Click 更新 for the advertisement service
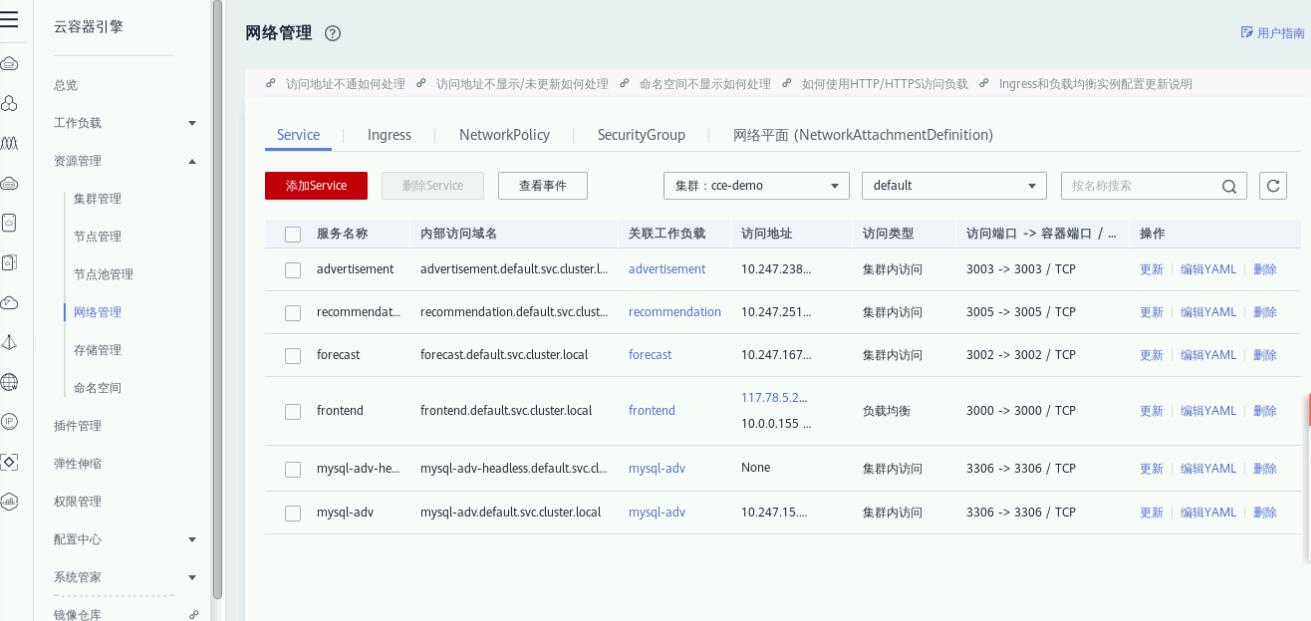Viewport: 1311px width, 621px height. pos(1151,269)
